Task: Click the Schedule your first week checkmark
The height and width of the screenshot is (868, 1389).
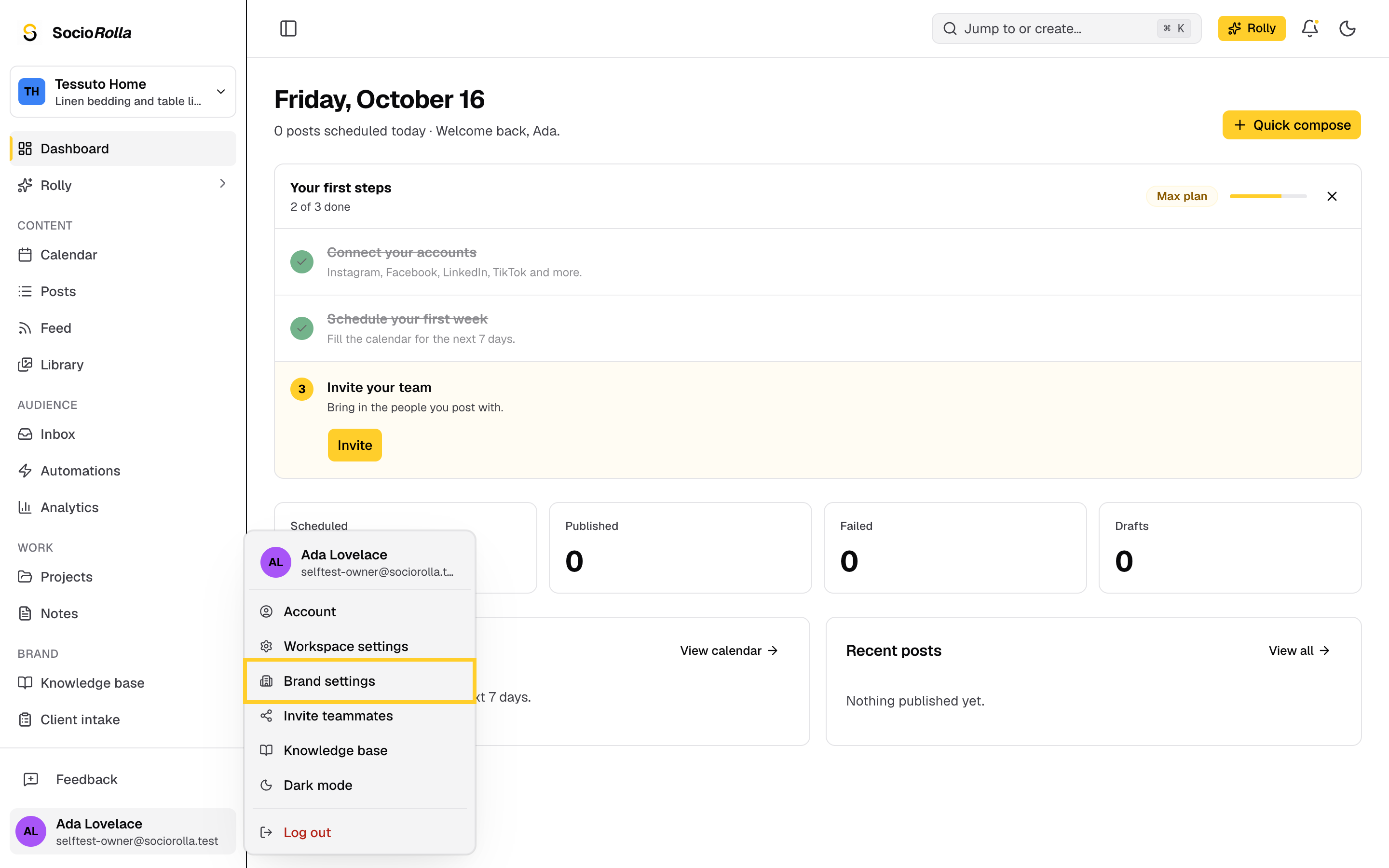Action: tap(302, 328)
